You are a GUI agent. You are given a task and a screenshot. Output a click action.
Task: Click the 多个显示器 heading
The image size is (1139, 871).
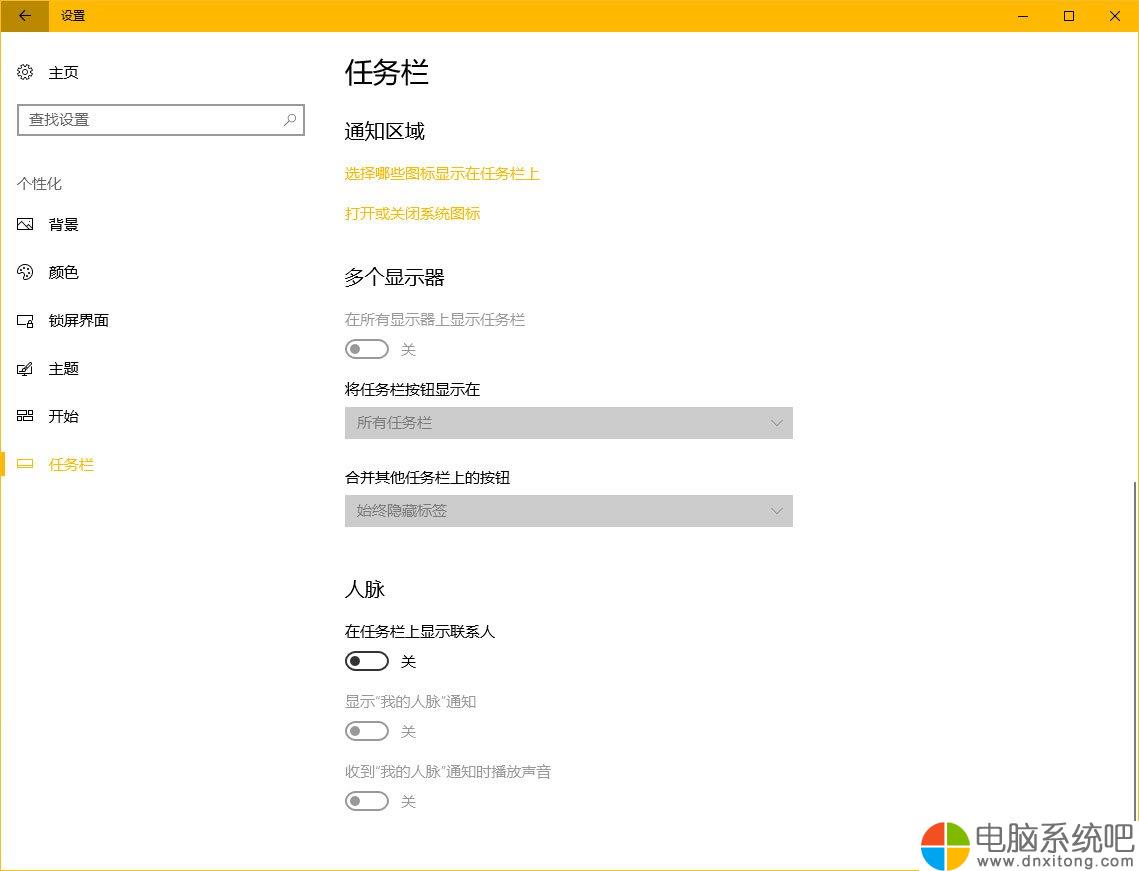click(394, 277)
